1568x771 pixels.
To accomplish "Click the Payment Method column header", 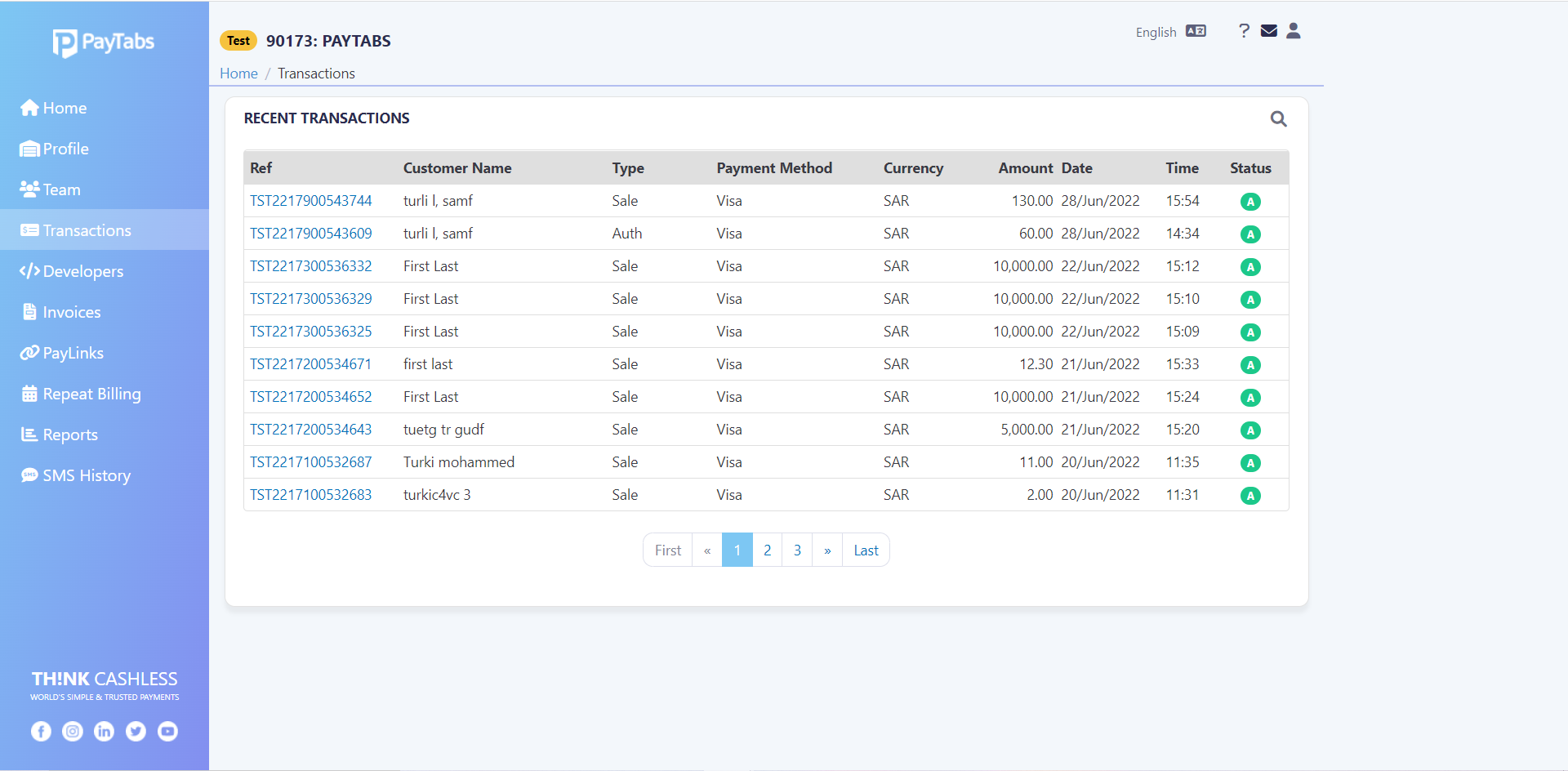I will coord(774,168).
